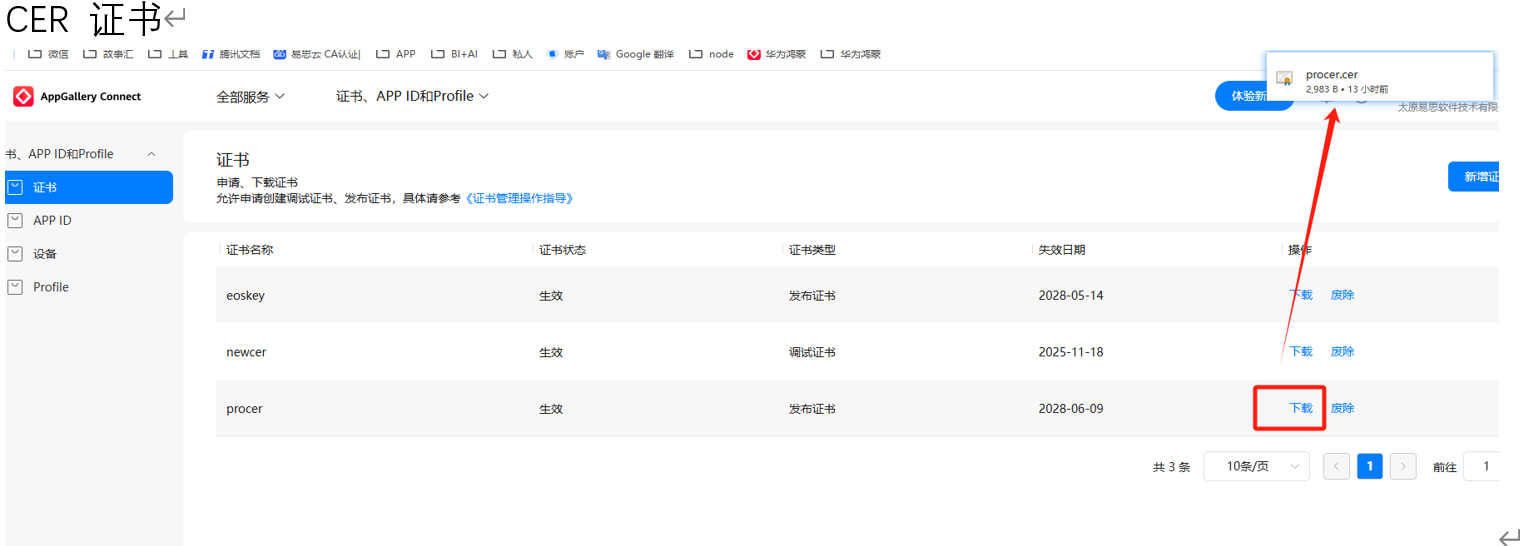The height and width of the screenshot is (546, 1521).
Task: Open the Google 翻译 bookmark icon
Action: pos(604,54)
